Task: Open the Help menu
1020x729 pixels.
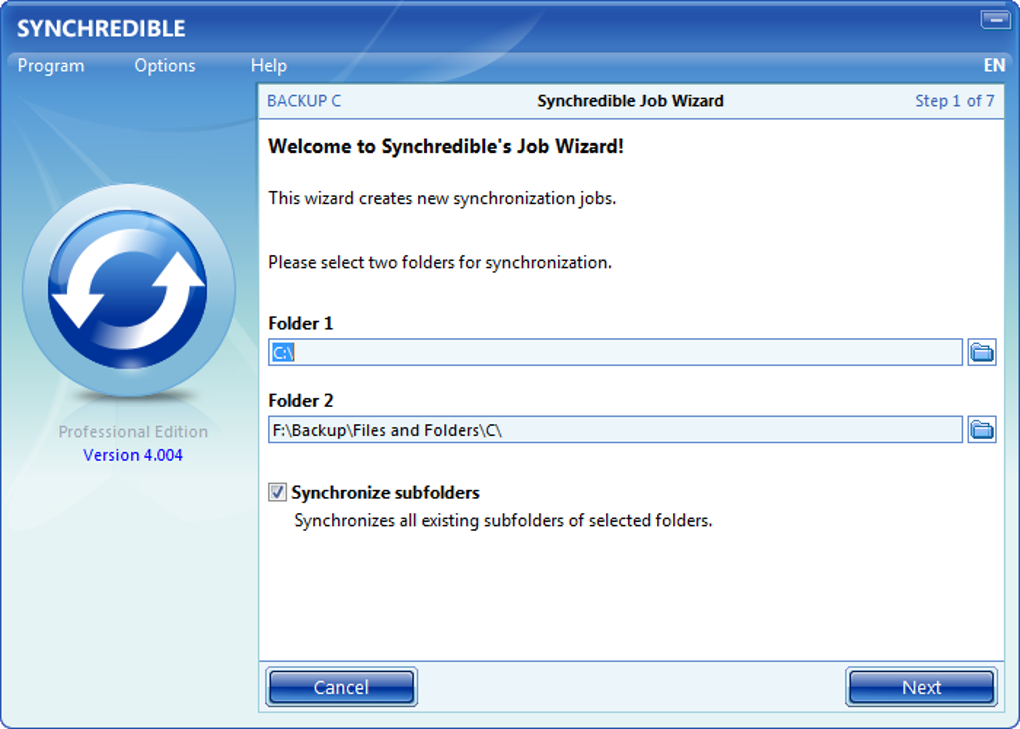Action: [x=269, y=66]
